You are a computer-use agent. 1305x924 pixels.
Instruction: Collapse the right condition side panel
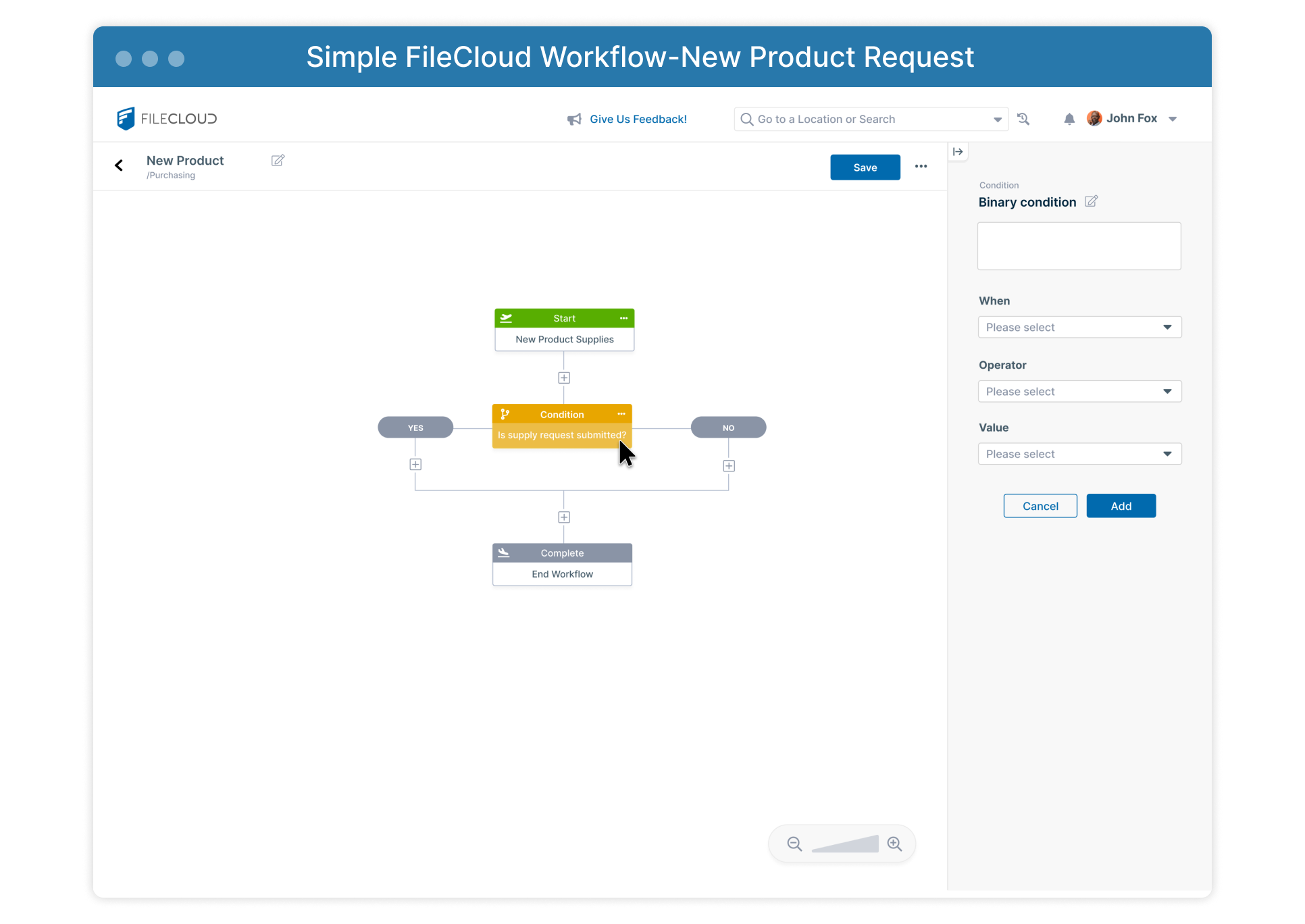[958, 151]
